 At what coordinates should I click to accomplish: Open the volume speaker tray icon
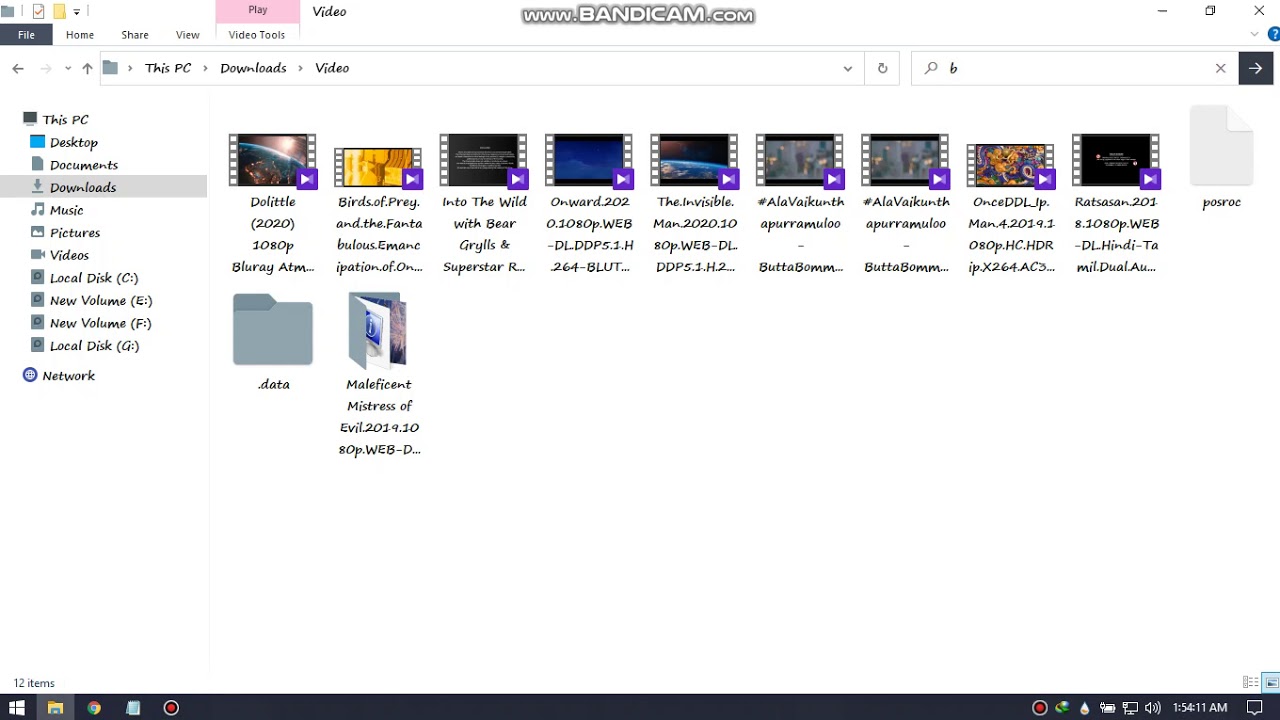1152,708
